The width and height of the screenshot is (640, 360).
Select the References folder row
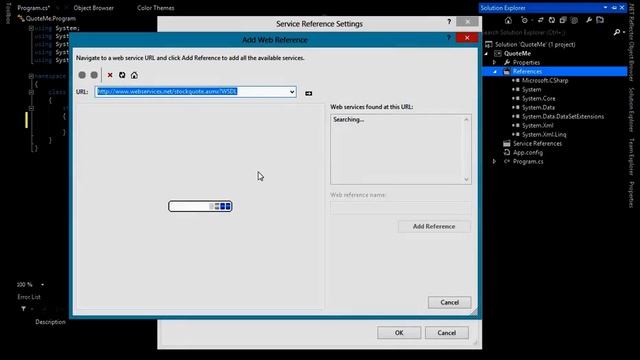pyautogui.click(x=555, y=71)
